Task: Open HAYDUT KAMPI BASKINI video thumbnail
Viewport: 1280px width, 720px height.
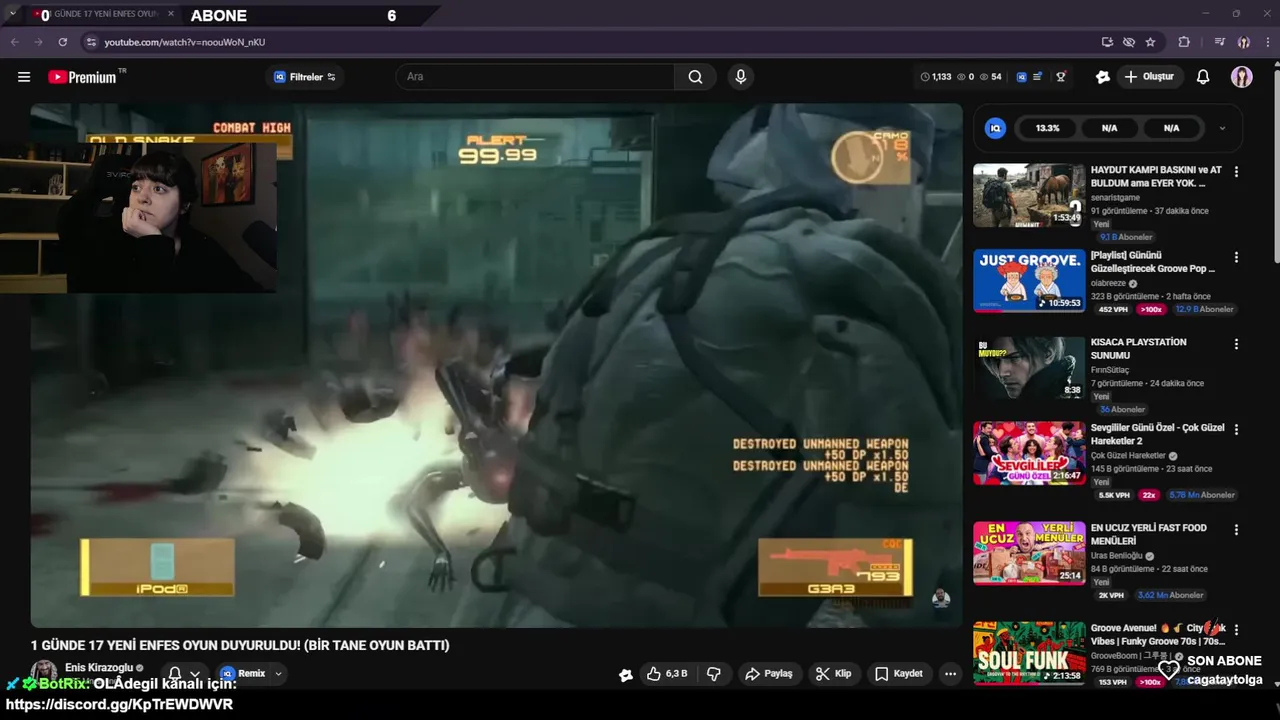Action: [1029, 195]
